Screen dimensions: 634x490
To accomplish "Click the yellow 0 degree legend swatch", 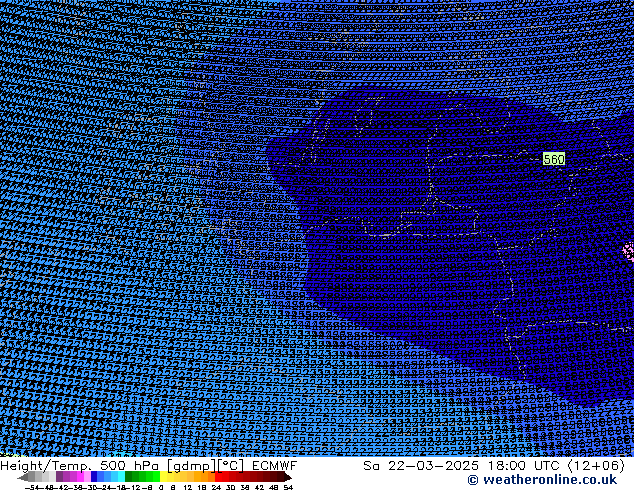I will (x=163, y=477).
